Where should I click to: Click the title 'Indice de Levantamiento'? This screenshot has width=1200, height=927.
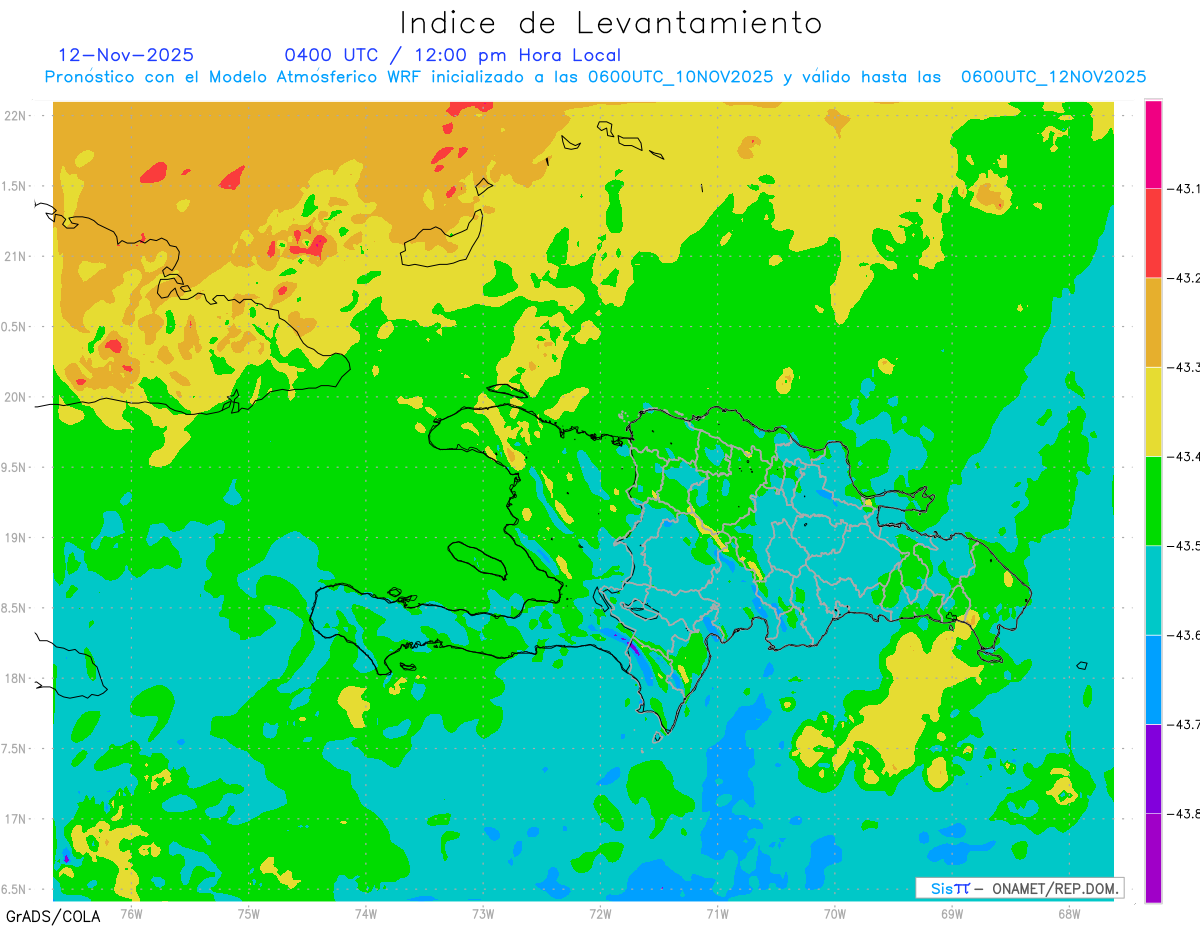(611, 23)
